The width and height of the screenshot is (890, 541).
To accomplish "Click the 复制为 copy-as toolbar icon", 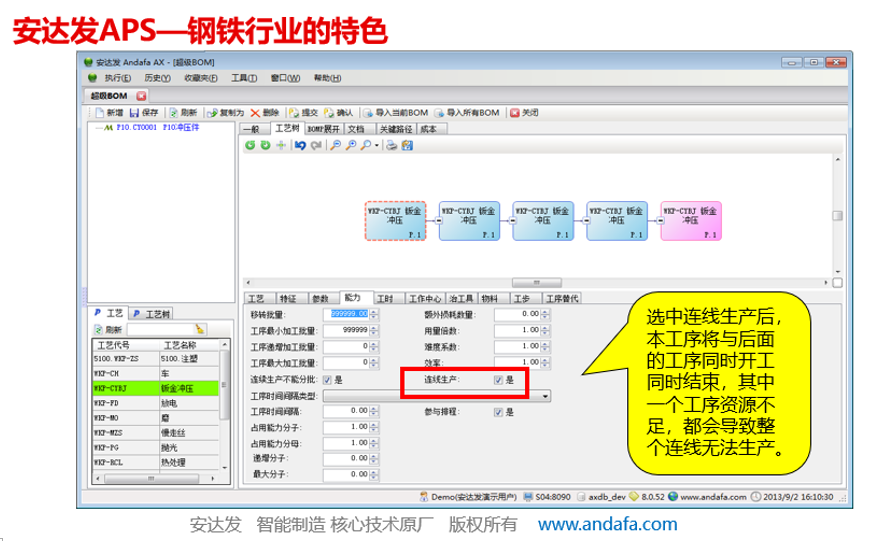I will [211, 113].
